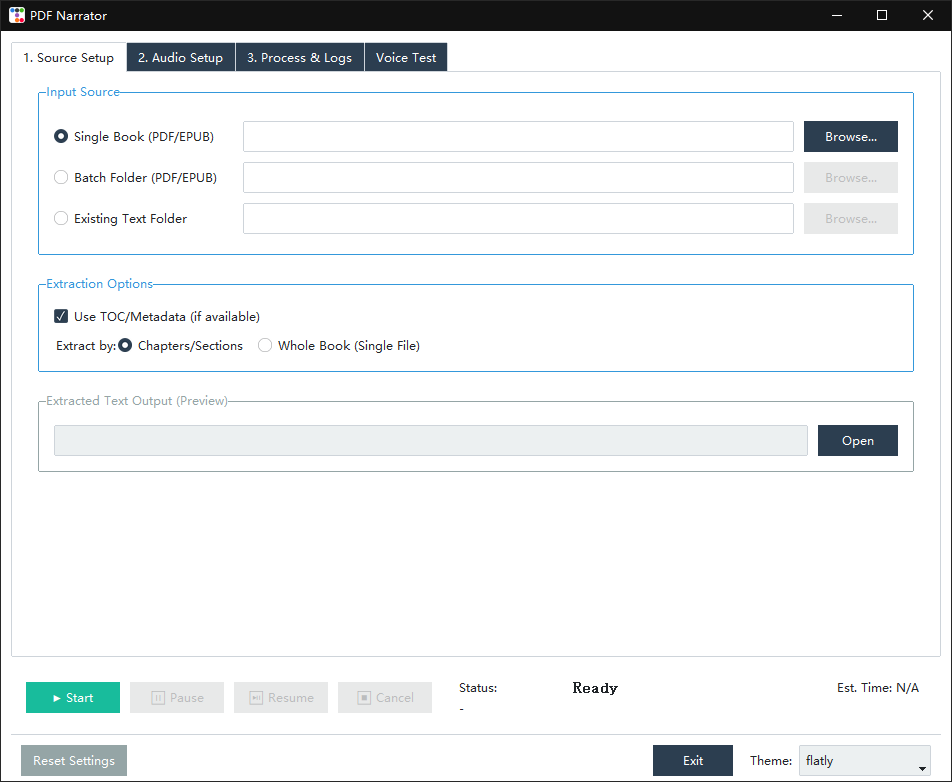Click the Cancel button
The height and width of the screenshot is (782, 952).
click(x=385, y=697)
